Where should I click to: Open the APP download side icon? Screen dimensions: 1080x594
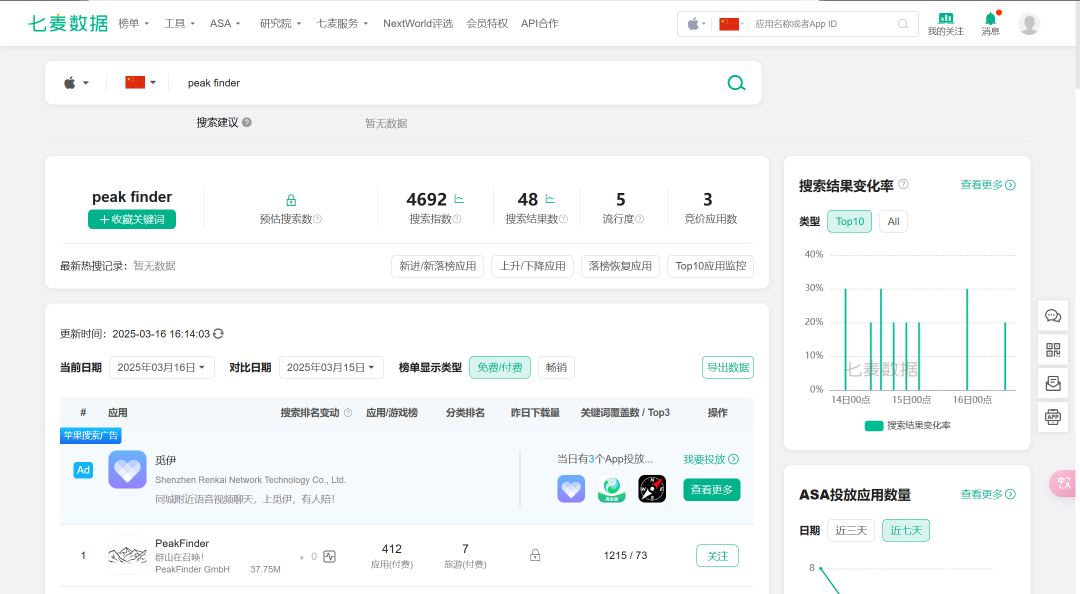[x=1053, y=417]
